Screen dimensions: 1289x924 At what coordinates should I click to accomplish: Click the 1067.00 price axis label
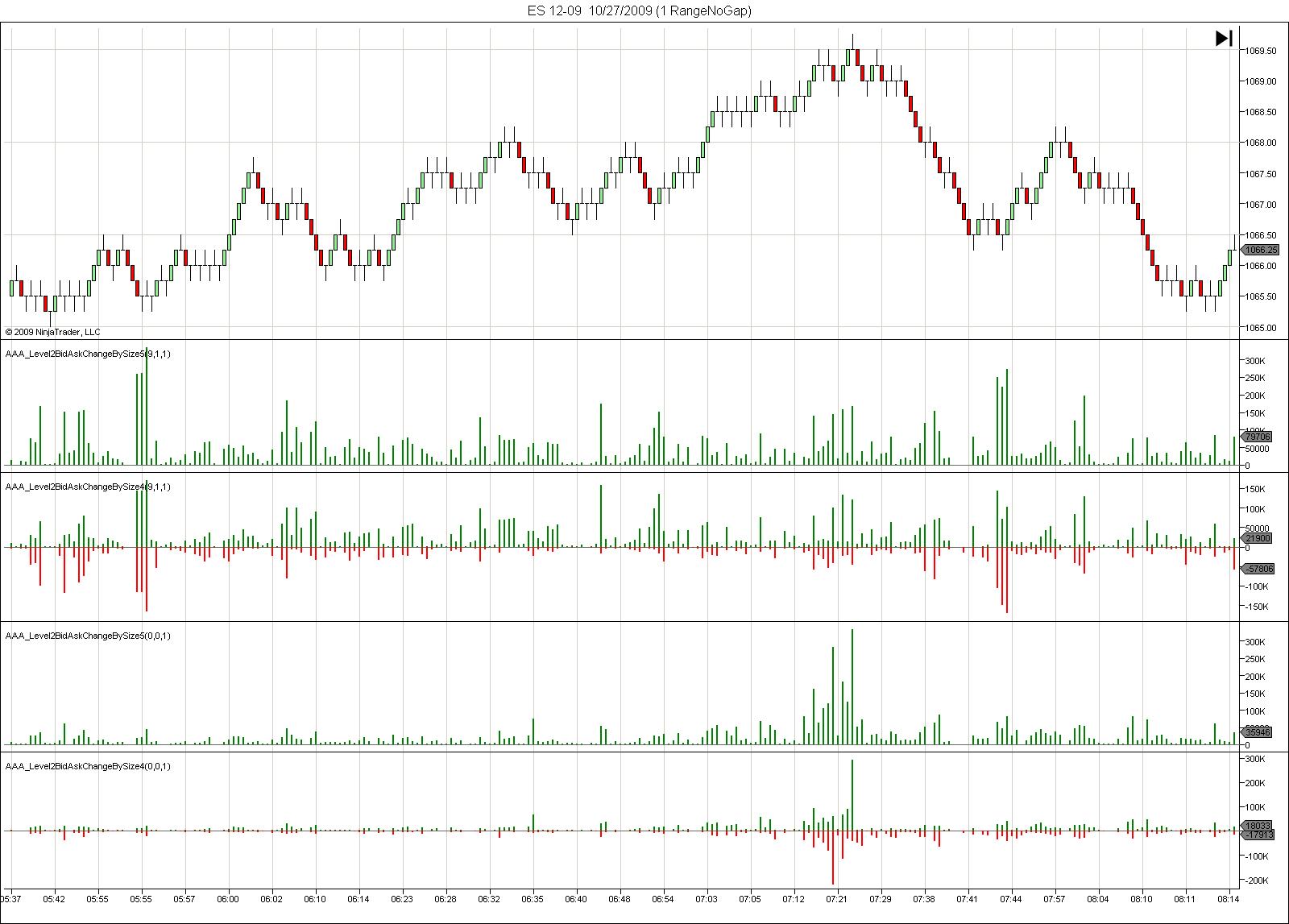click(x=1261, y=205)
